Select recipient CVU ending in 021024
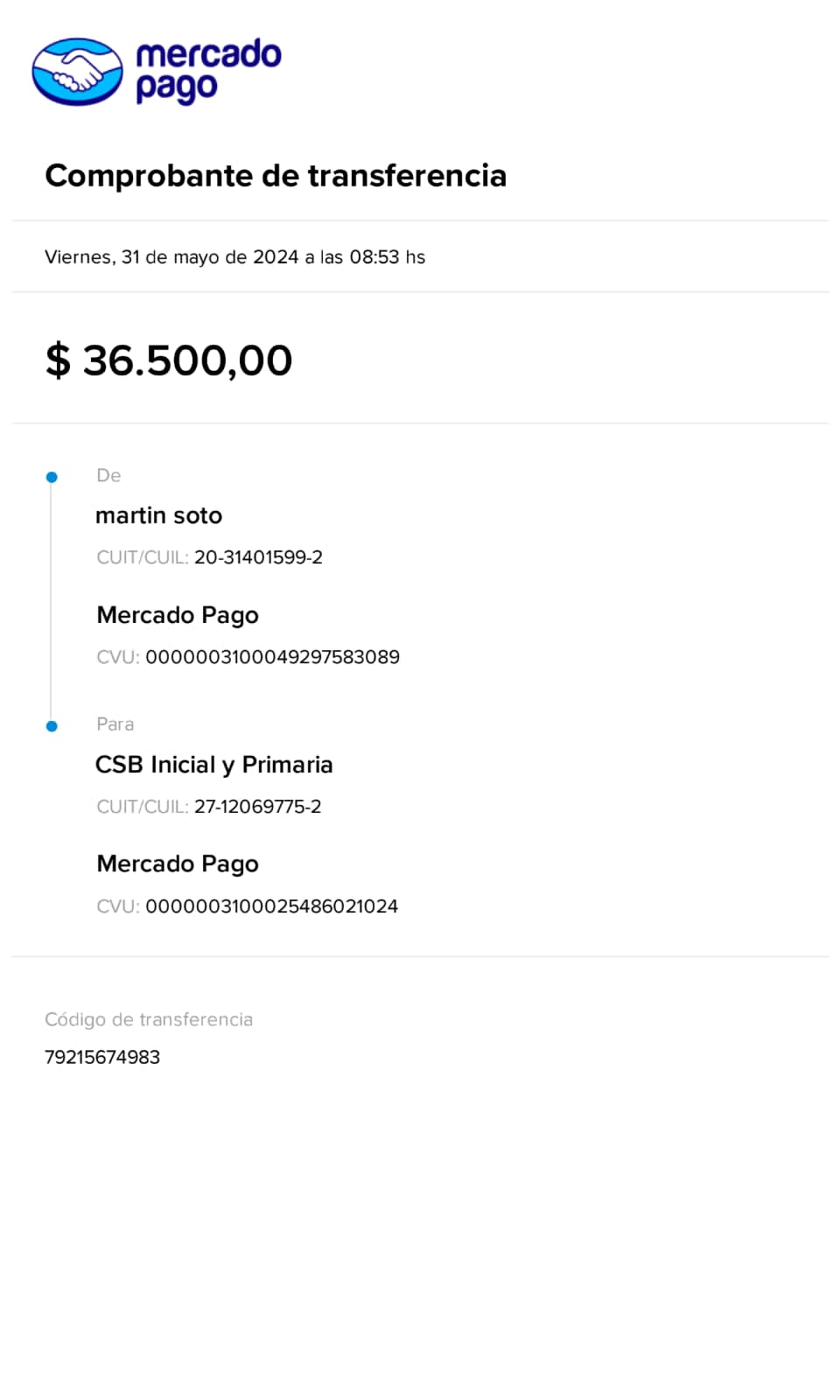The image size is (840, 1400). pos(271,906)
